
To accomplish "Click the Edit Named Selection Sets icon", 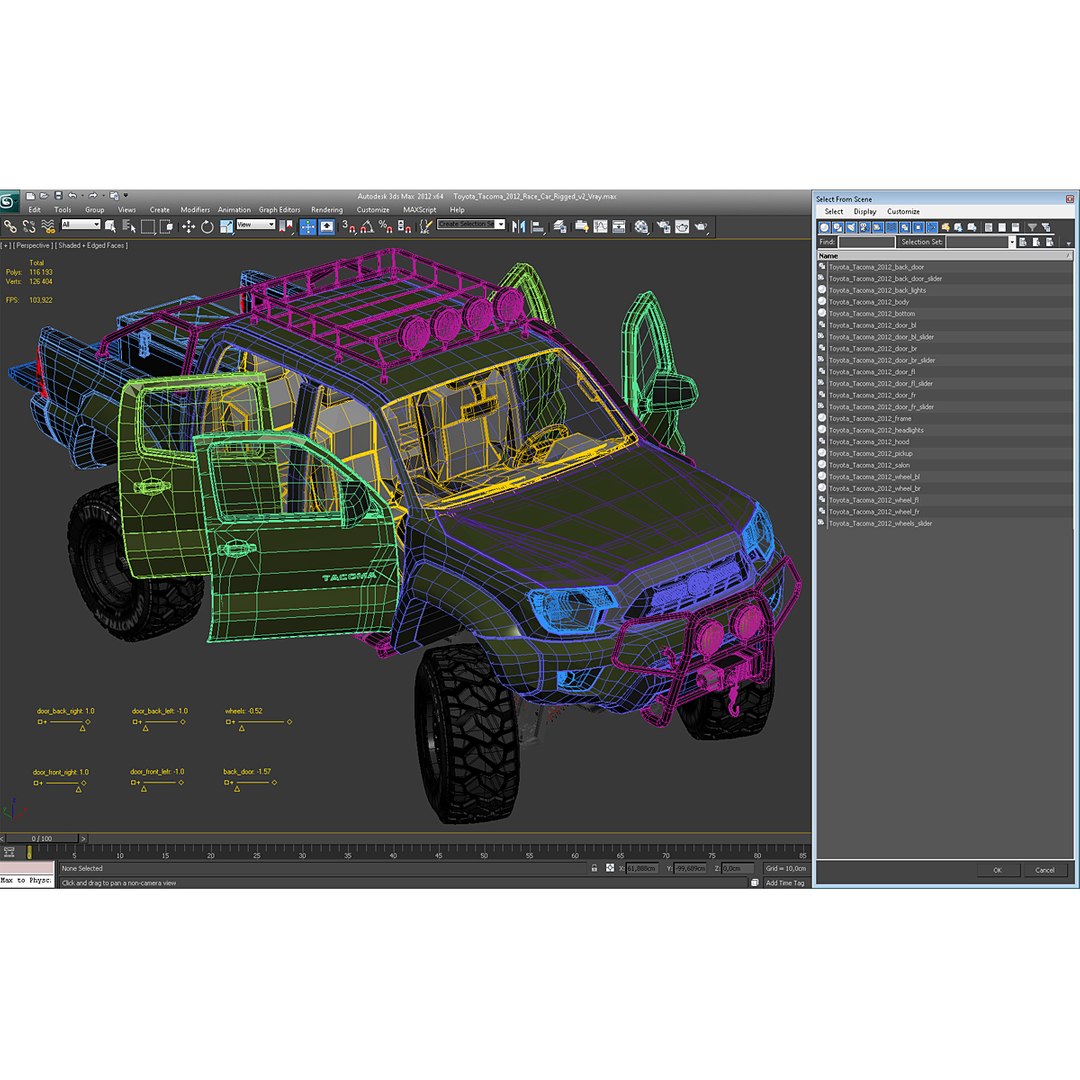I will (426, 226).
